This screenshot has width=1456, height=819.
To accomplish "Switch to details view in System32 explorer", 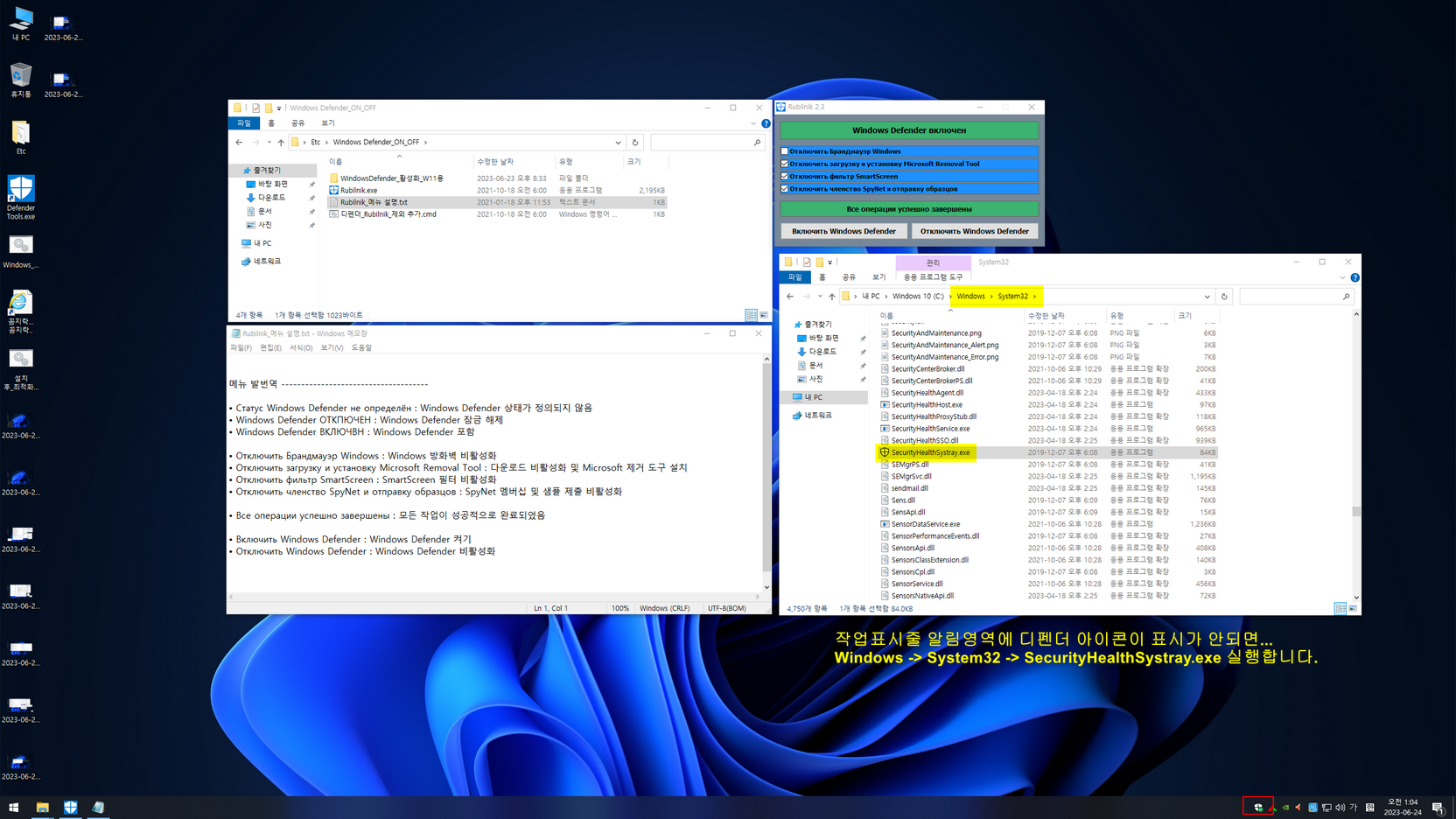I will tap(1340, 608).
